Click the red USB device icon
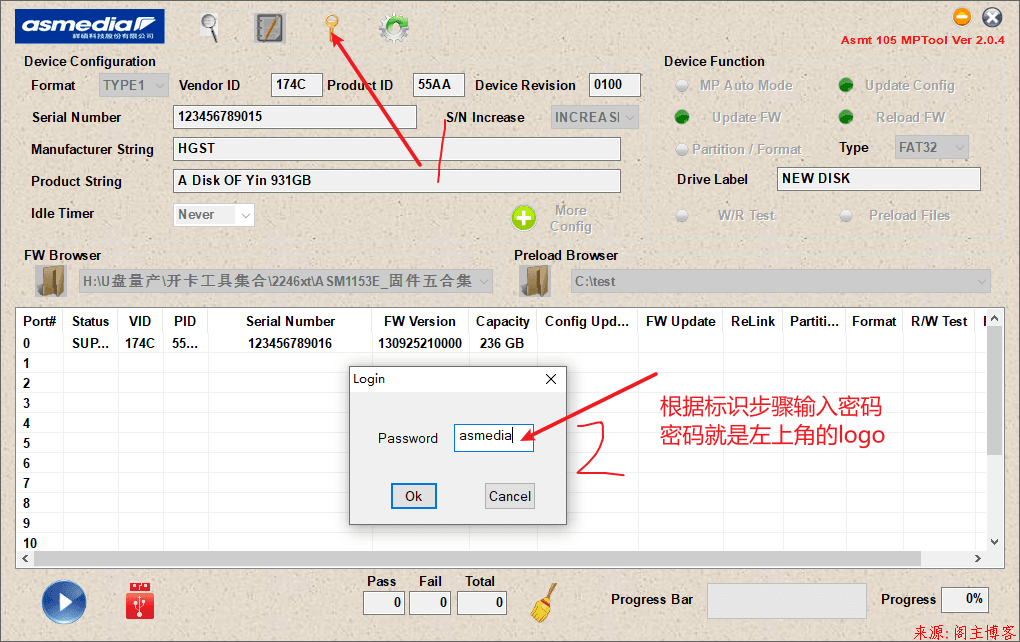 [x=140, y=600]
